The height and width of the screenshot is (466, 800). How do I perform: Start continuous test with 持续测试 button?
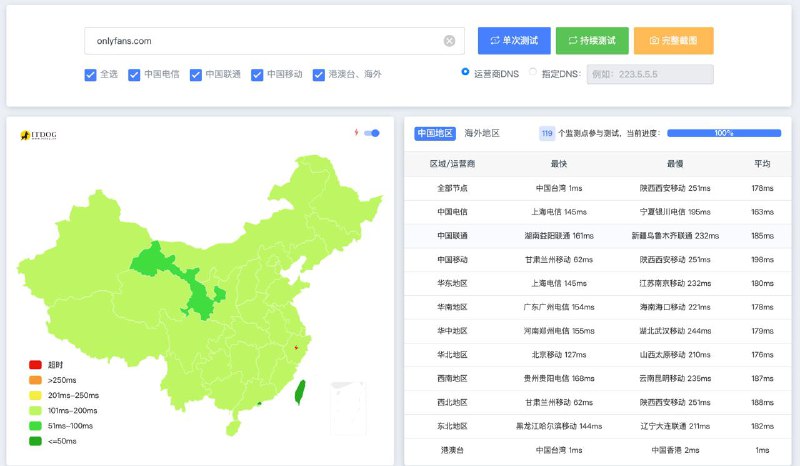pos(592,41)
